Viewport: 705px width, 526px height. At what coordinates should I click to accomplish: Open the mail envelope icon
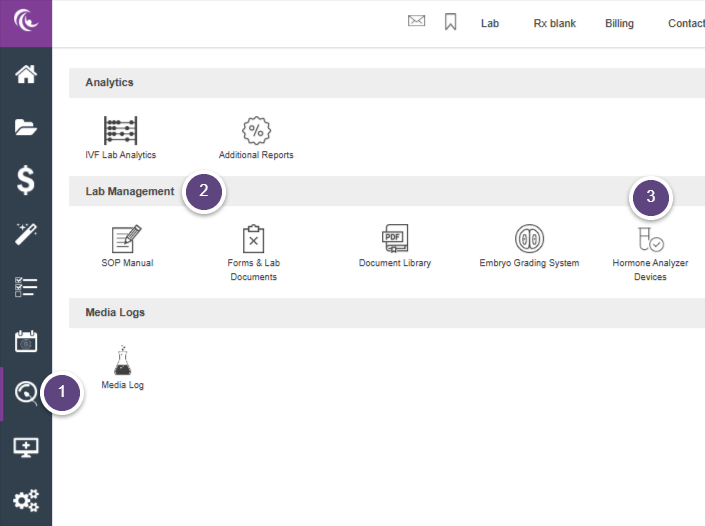pyautogui.click(x=417, y=22)
